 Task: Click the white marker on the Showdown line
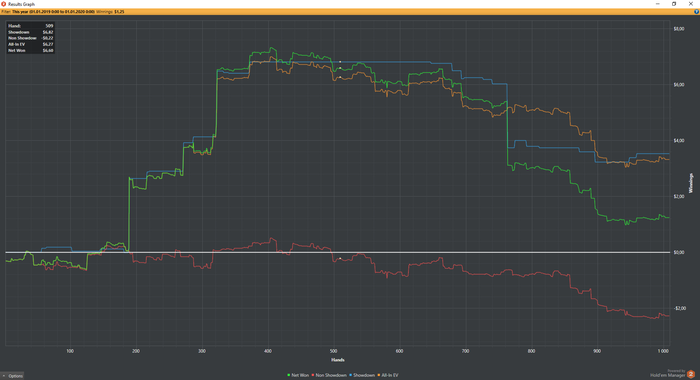click(340, 62)
